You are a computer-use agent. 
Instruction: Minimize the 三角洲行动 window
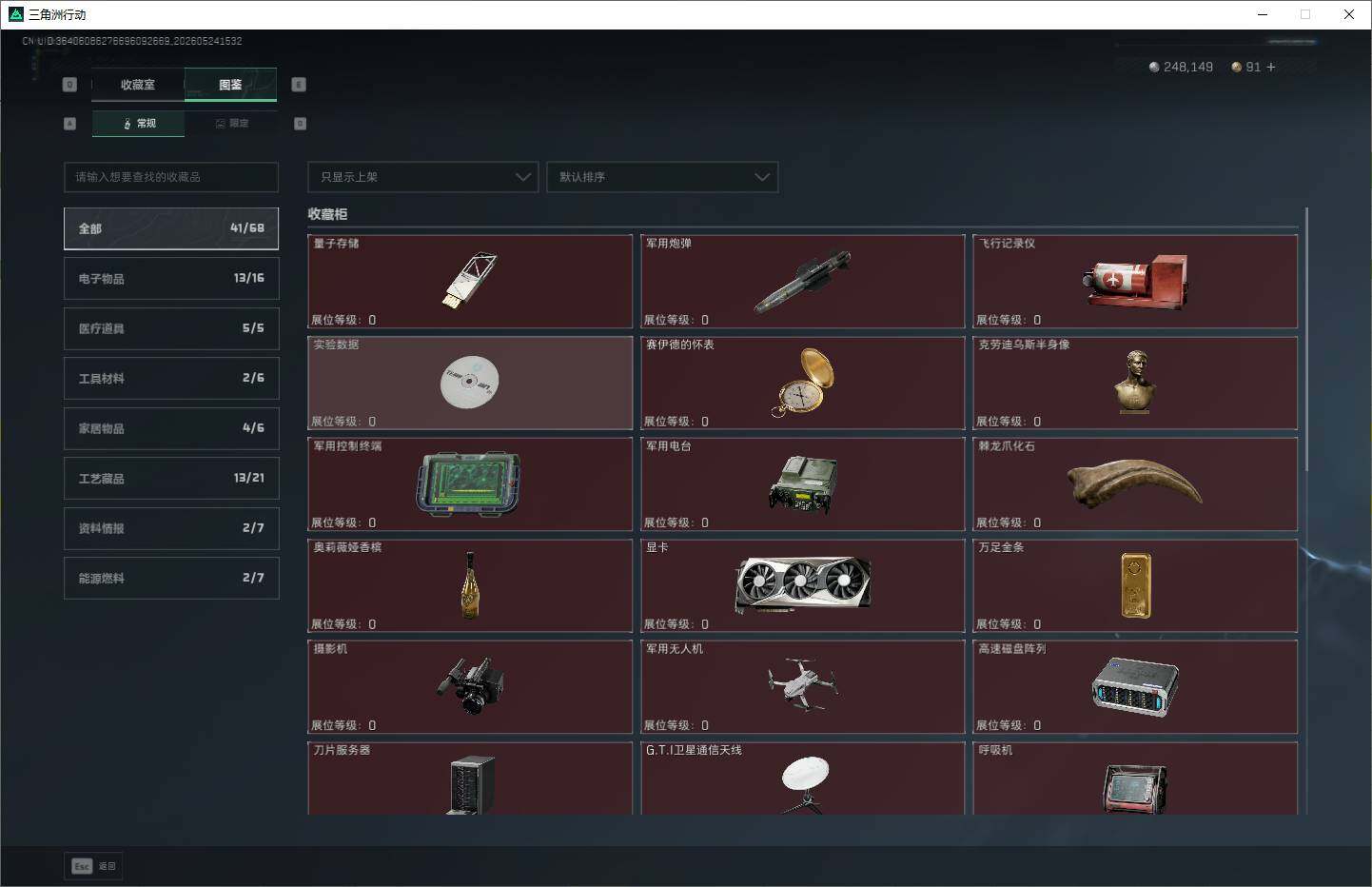[1263, 14]
